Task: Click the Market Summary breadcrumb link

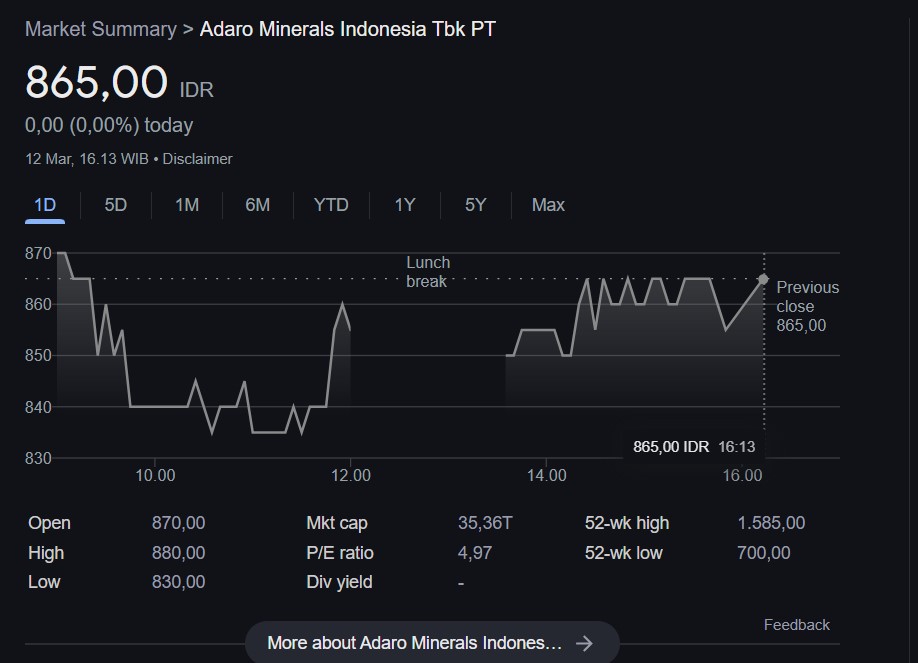Action: click(100, 29)
